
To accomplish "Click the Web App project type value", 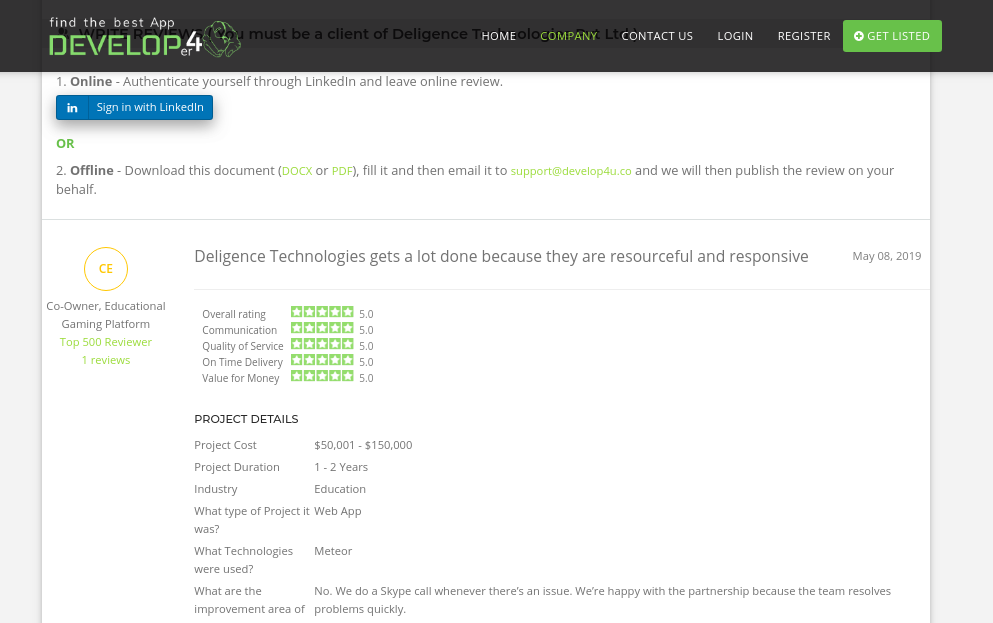I will pyautogui.click(x=338, y=512).
